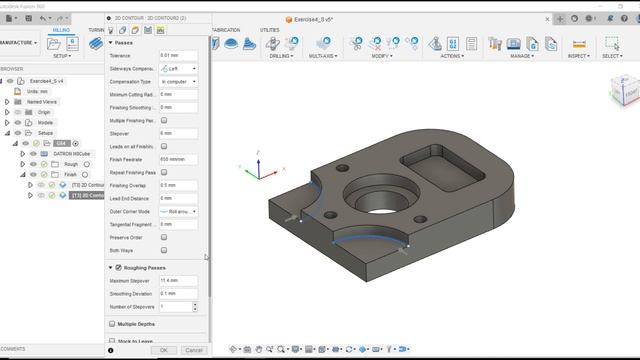The image size is (640, 360).
Task: Enable the Preserve Order checkbox
Action: pos(164,237)
